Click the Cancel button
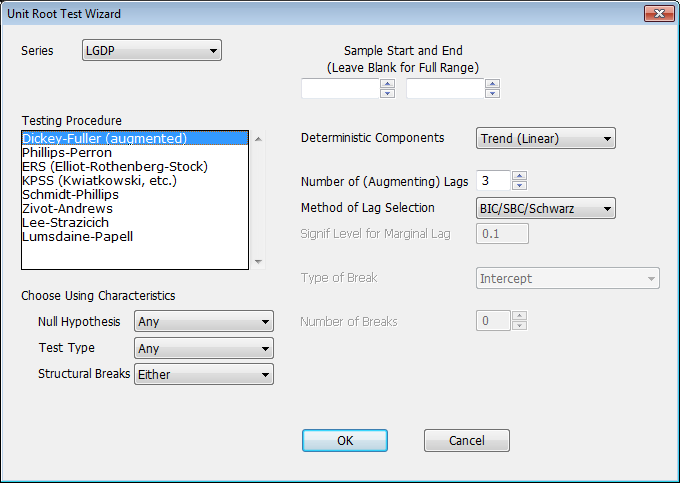Viewport: 680px width, 483px height. (467, 441)
